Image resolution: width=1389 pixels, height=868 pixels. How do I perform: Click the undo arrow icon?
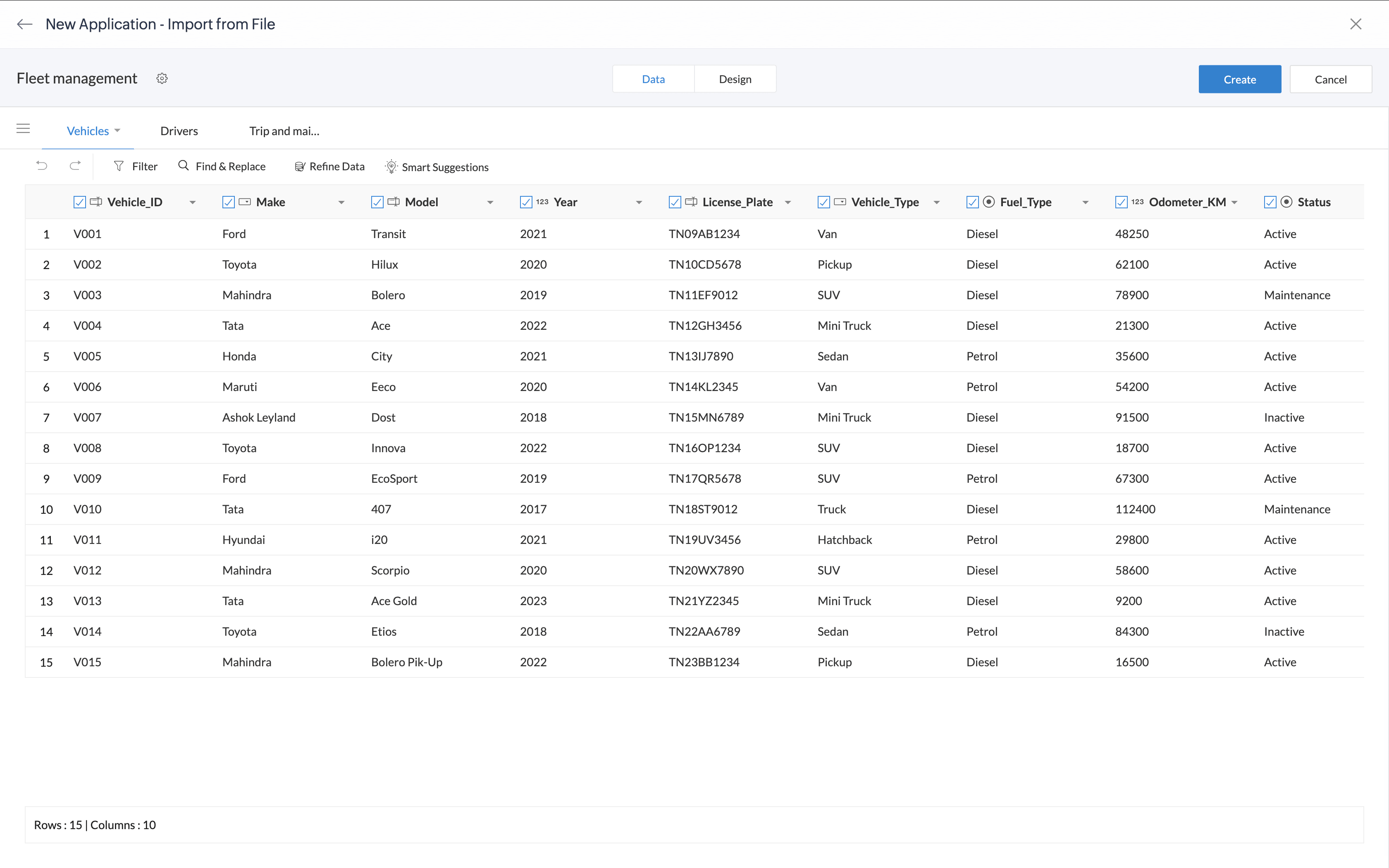tap(42, 166)
